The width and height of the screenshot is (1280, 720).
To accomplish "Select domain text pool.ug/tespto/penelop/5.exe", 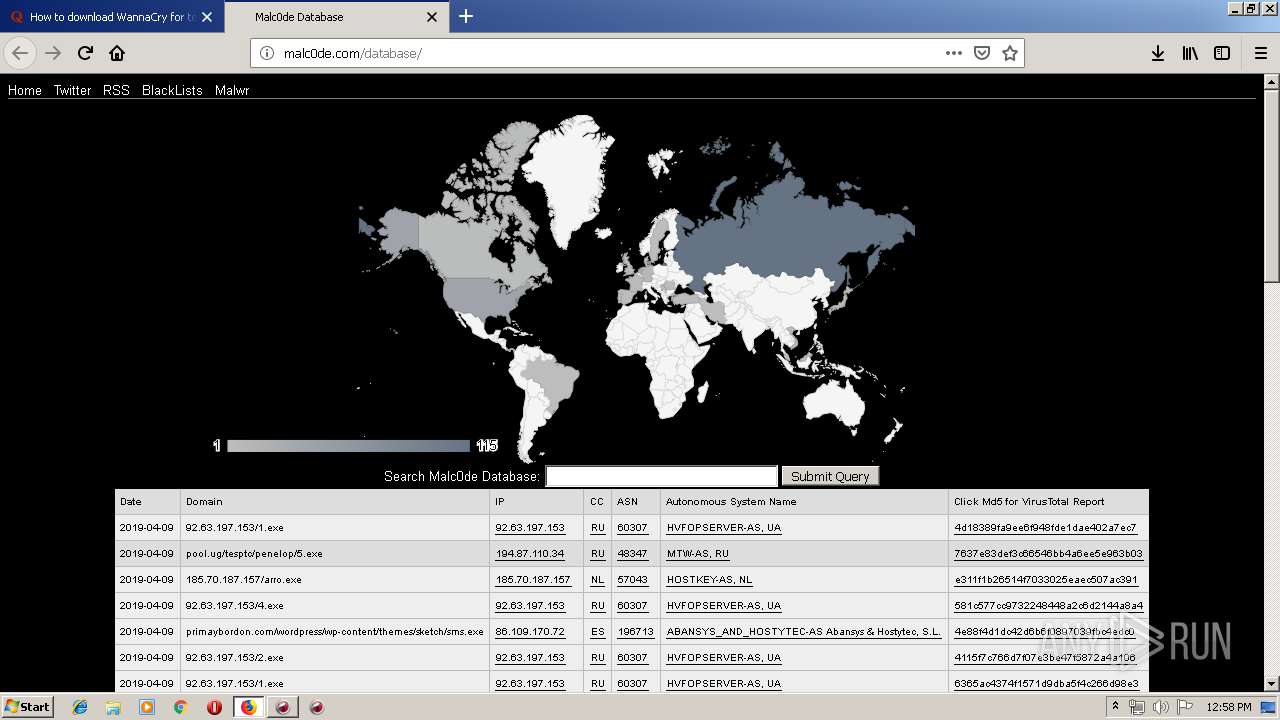I will coord(254,553).
